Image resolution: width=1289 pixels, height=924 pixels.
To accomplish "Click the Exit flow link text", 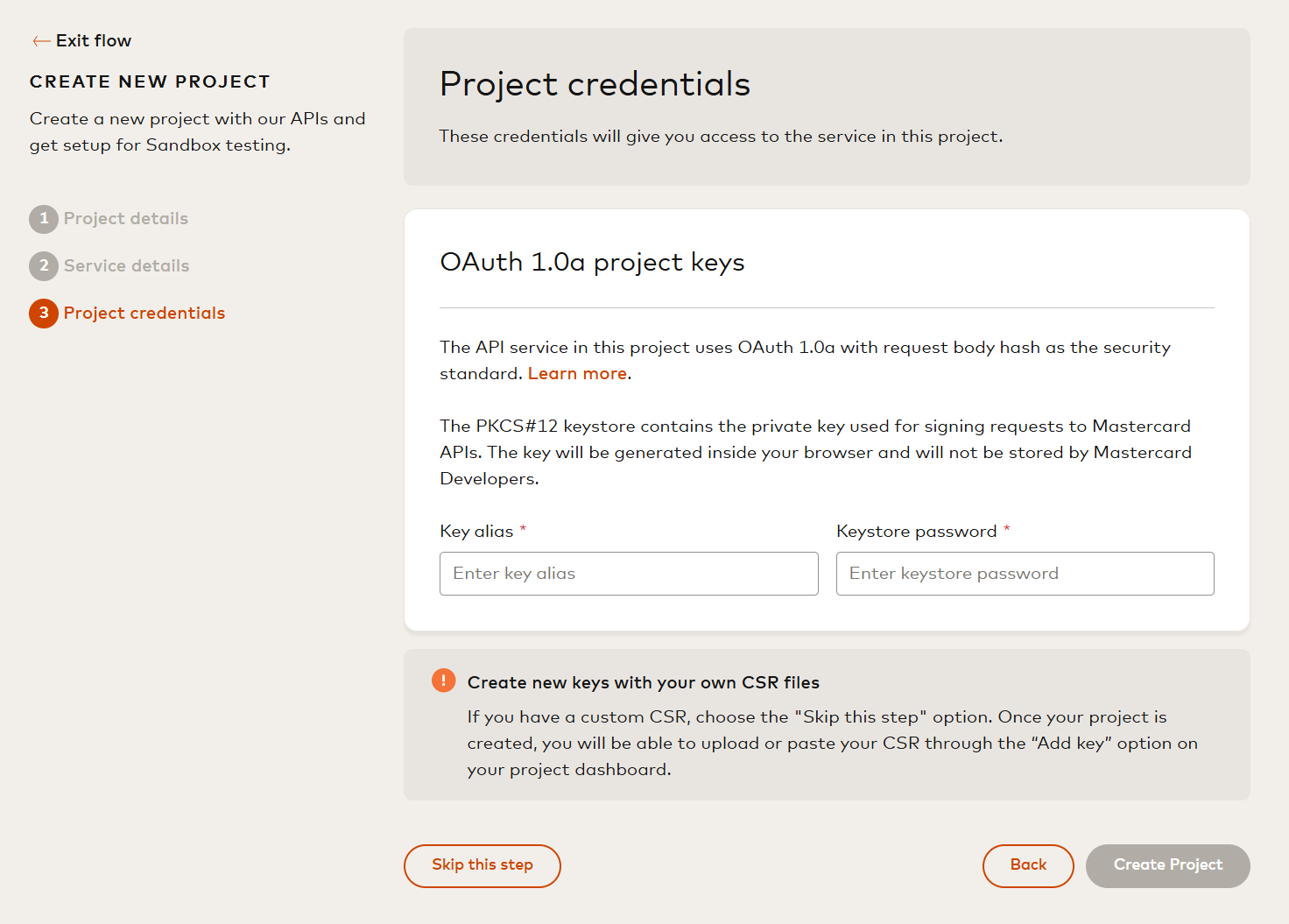I will tap(94, 41).
